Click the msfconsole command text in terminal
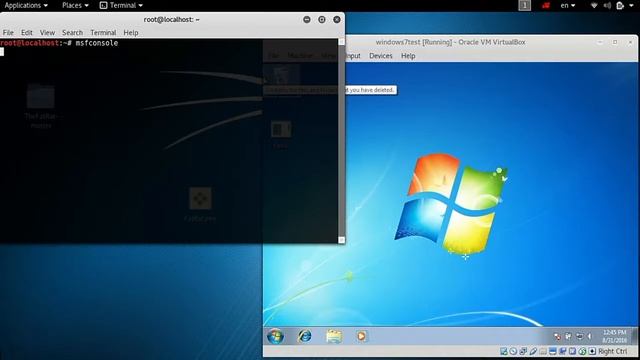 97,43
